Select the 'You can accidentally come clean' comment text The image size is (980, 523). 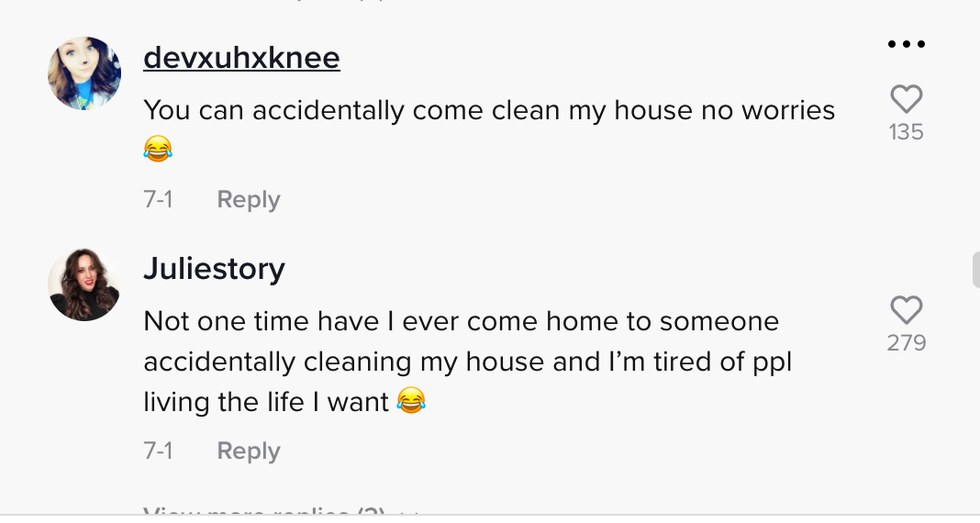(489, 110)
